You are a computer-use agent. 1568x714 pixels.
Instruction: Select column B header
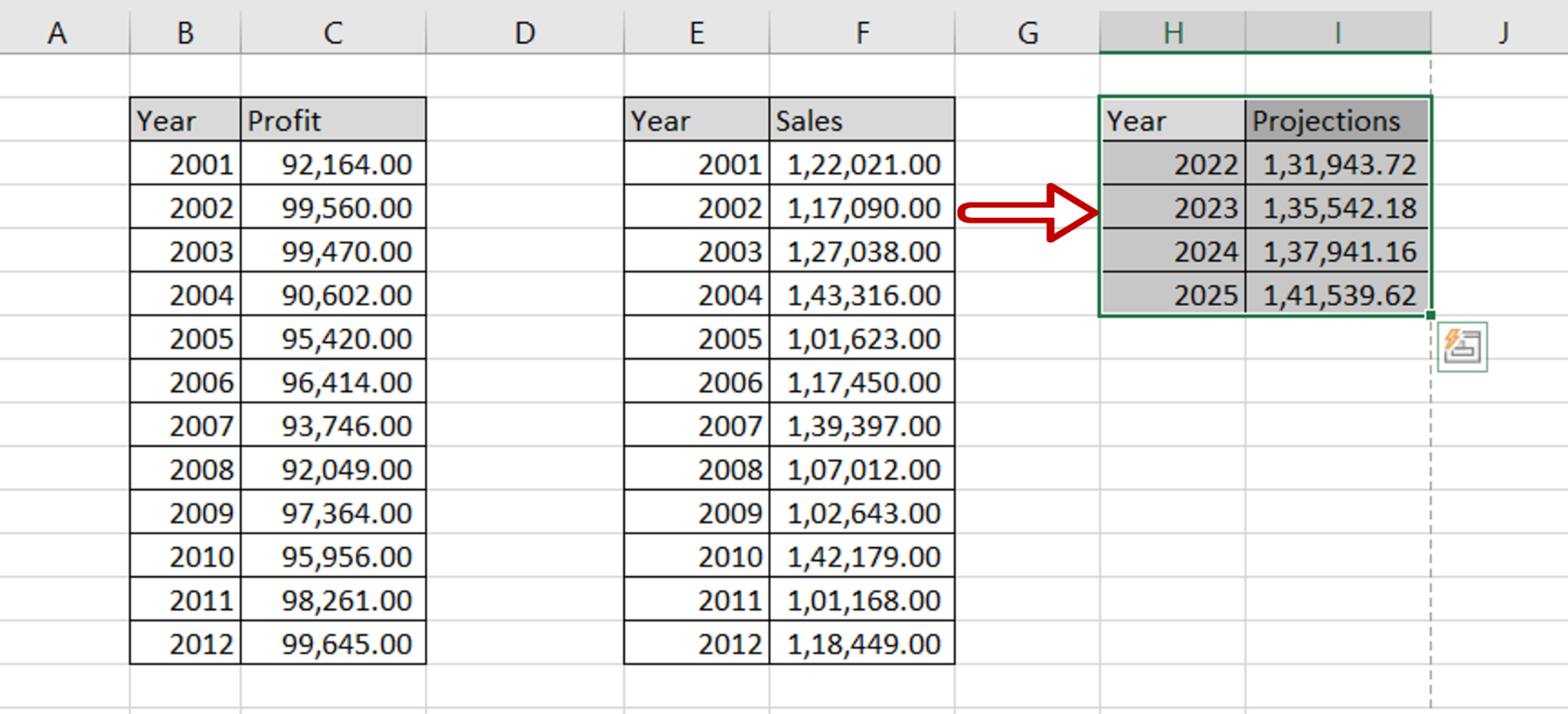pos(185,33)
